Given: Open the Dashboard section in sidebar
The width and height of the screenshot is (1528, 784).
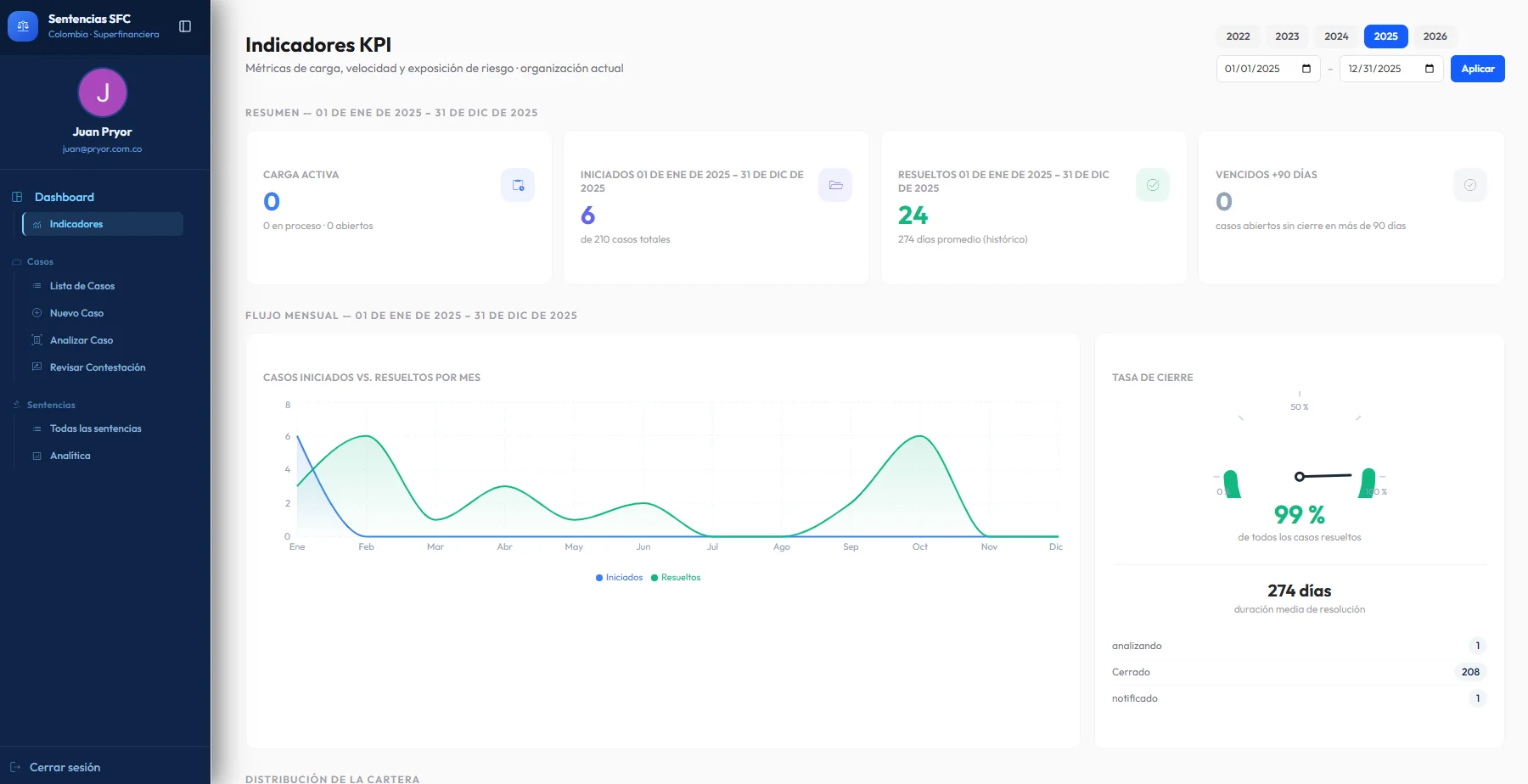Looking at the screenshot, I should pos(63,197).
